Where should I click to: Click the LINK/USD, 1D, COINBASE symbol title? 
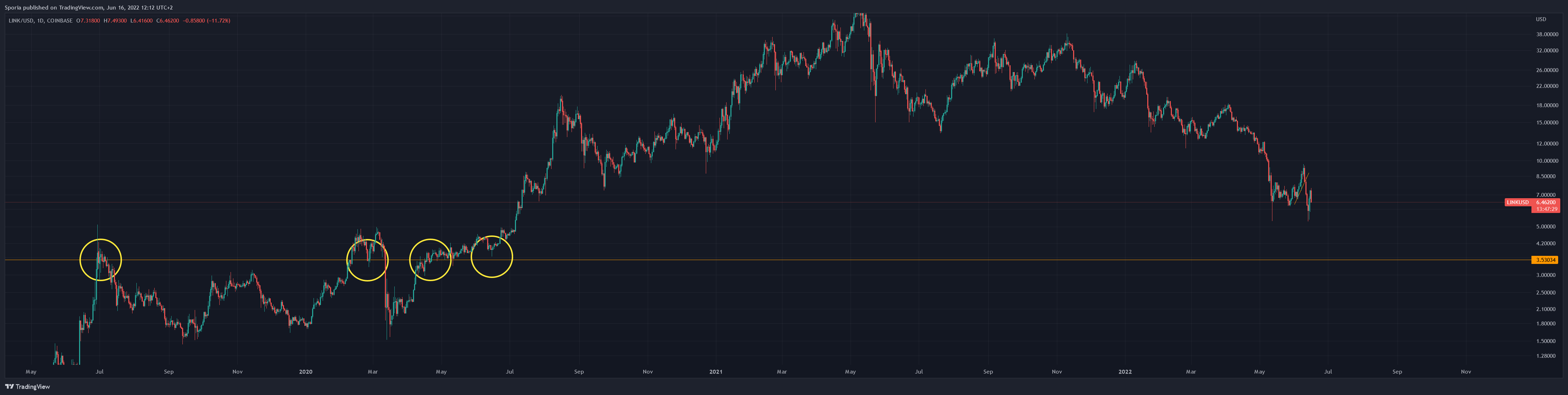40,21
